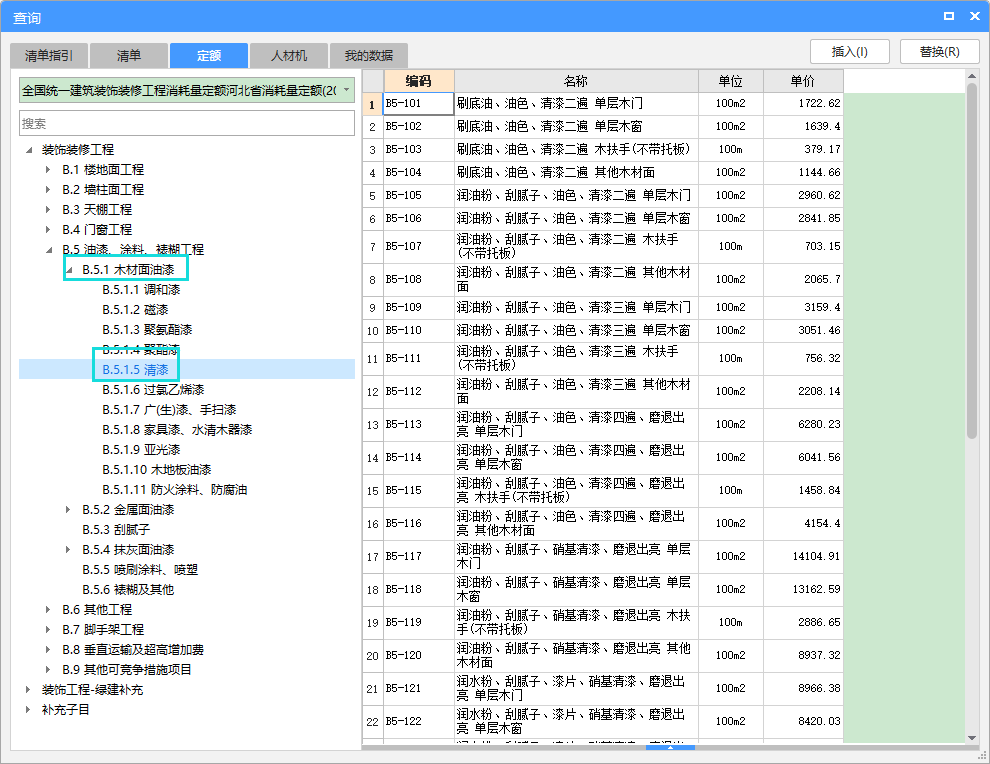
Task: Collapse the B.5.1 木材面油漆 node
Action: [69, 270]
